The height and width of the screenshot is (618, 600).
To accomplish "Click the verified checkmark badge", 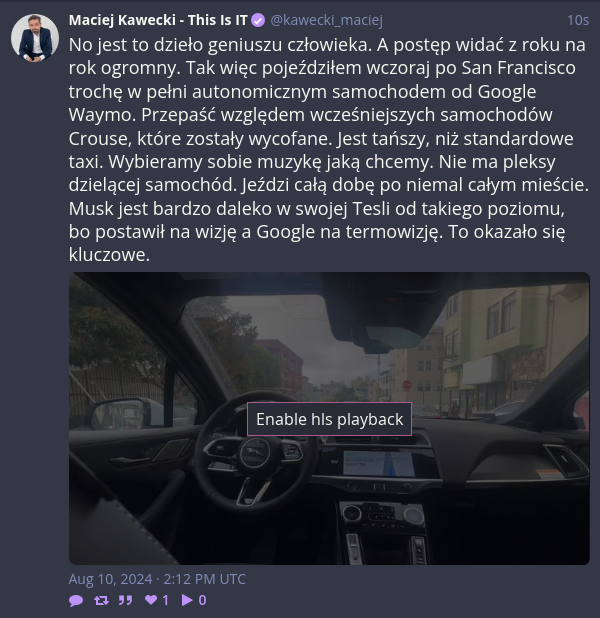I will [258, 20].
